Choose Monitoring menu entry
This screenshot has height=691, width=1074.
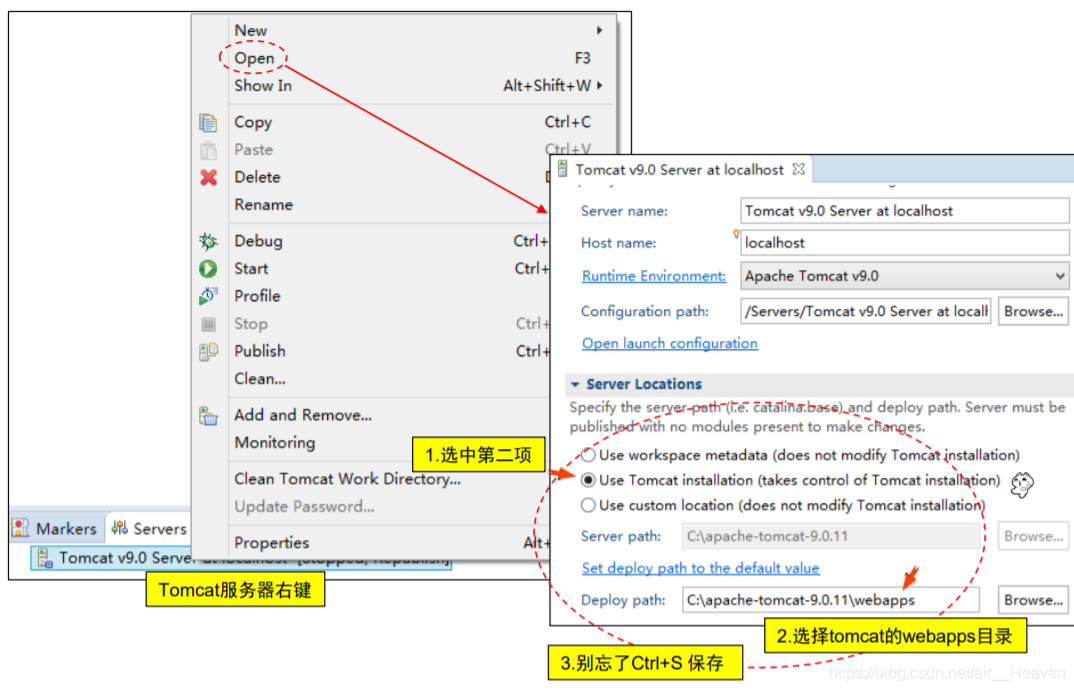pos(275,443)
